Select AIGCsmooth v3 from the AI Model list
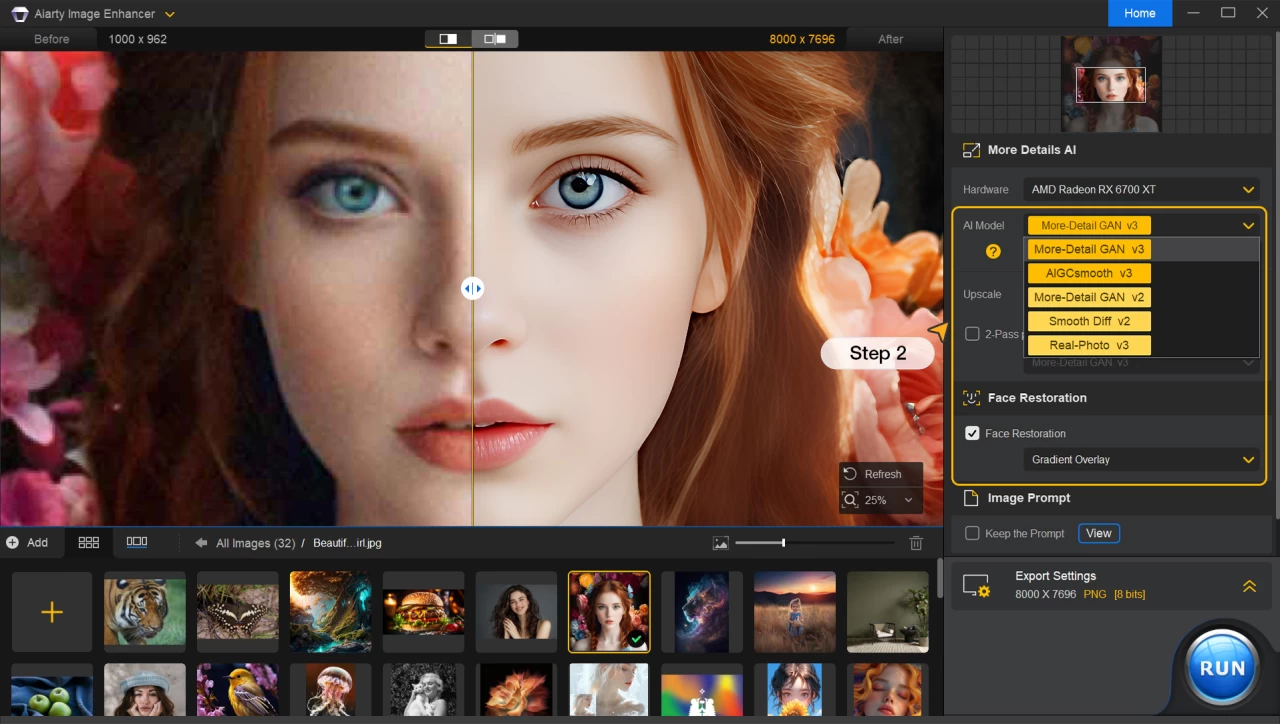The image size is (1280, 724). coord(1088,272)
